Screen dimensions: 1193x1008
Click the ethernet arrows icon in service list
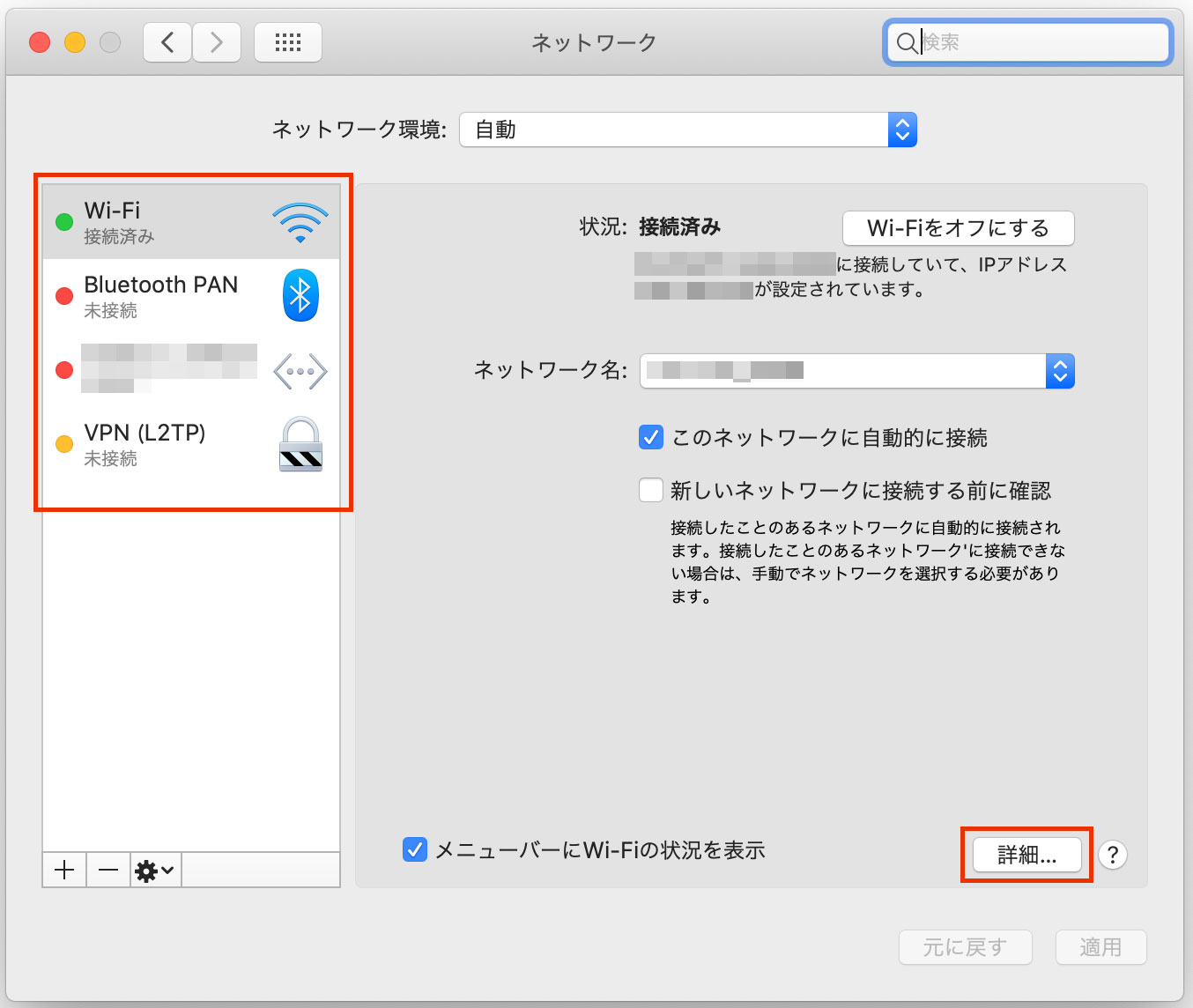pyautogui.click(x=300, y=371)
